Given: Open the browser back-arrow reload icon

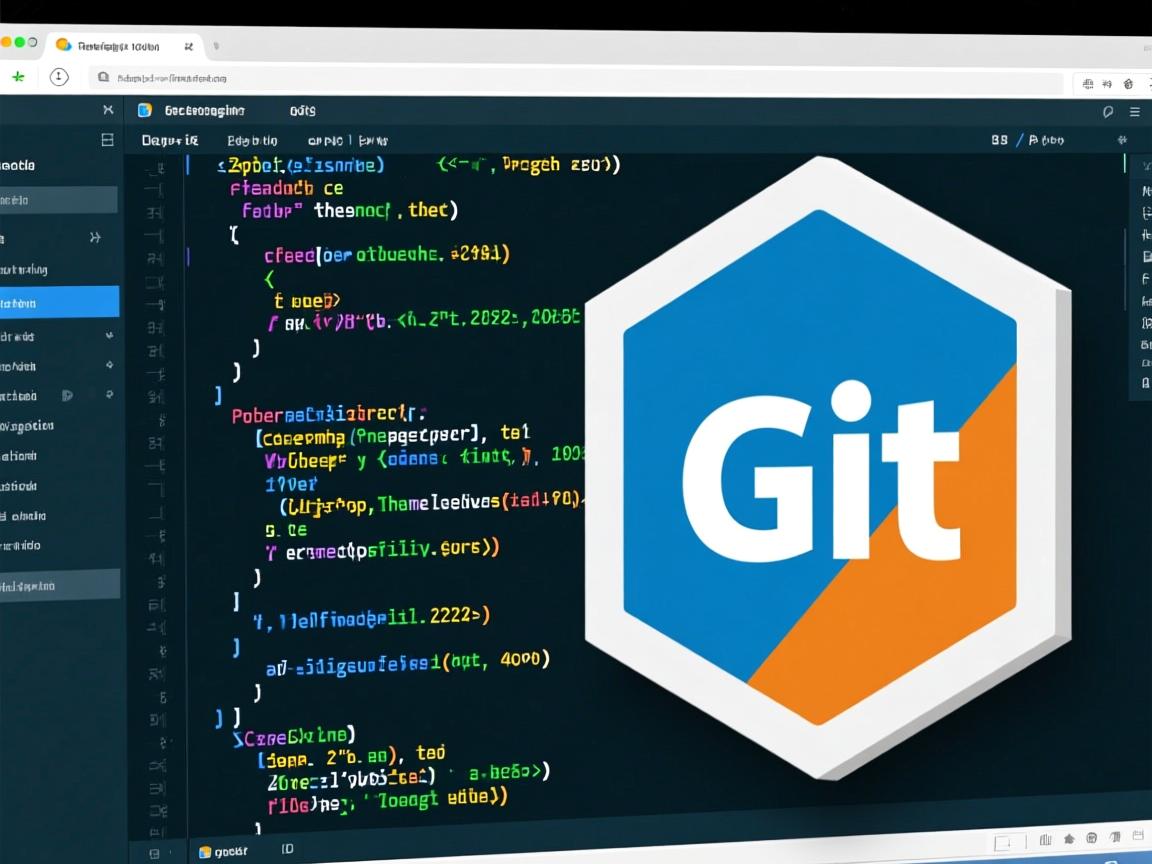Looking at the screenshot, I should 60,77.
